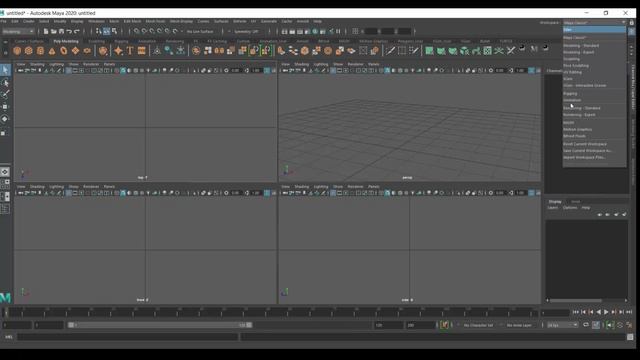The width and height of the screenshot is (640, 360).
Task: Toggle playback loop button
Action: [x=586, y=325]
